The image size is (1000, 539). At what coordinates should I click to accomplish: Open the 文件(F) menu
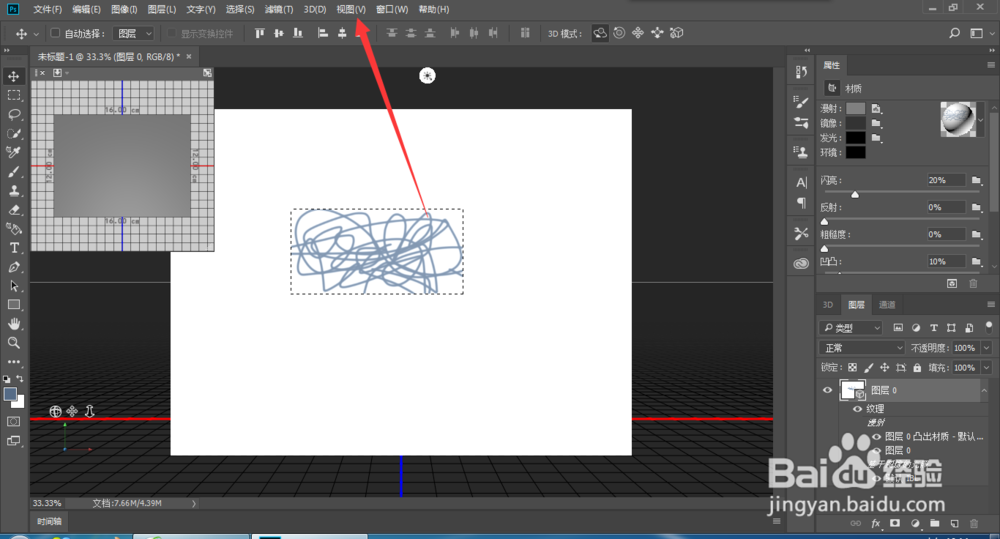[48, 9]
